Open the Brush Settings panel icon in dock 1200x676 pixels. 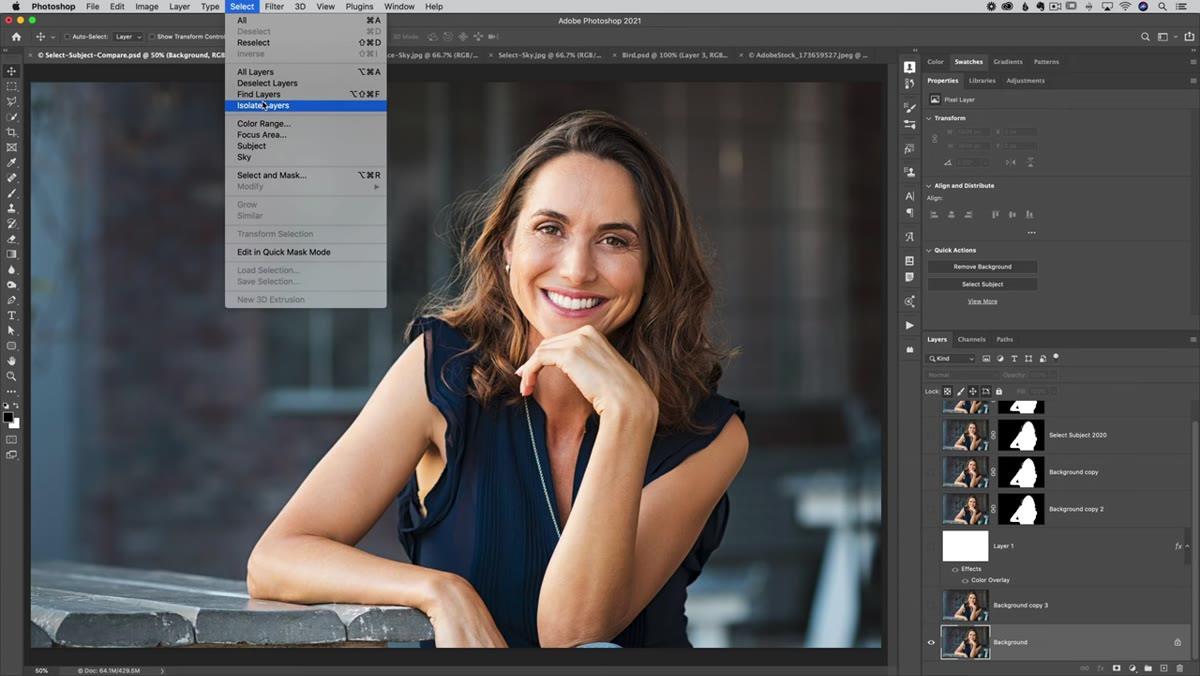click(909, 108)
